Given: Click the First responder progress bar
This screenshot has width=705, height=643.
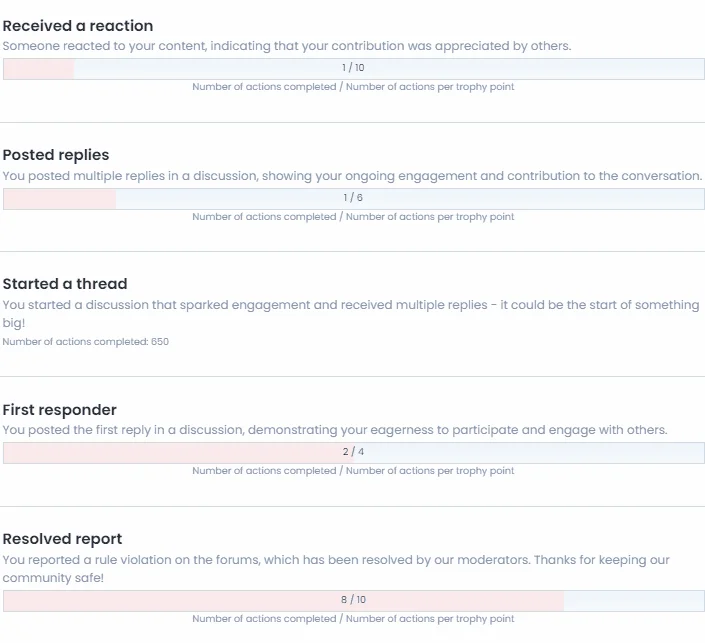Looking at the screenshot, I should point(353,453).
